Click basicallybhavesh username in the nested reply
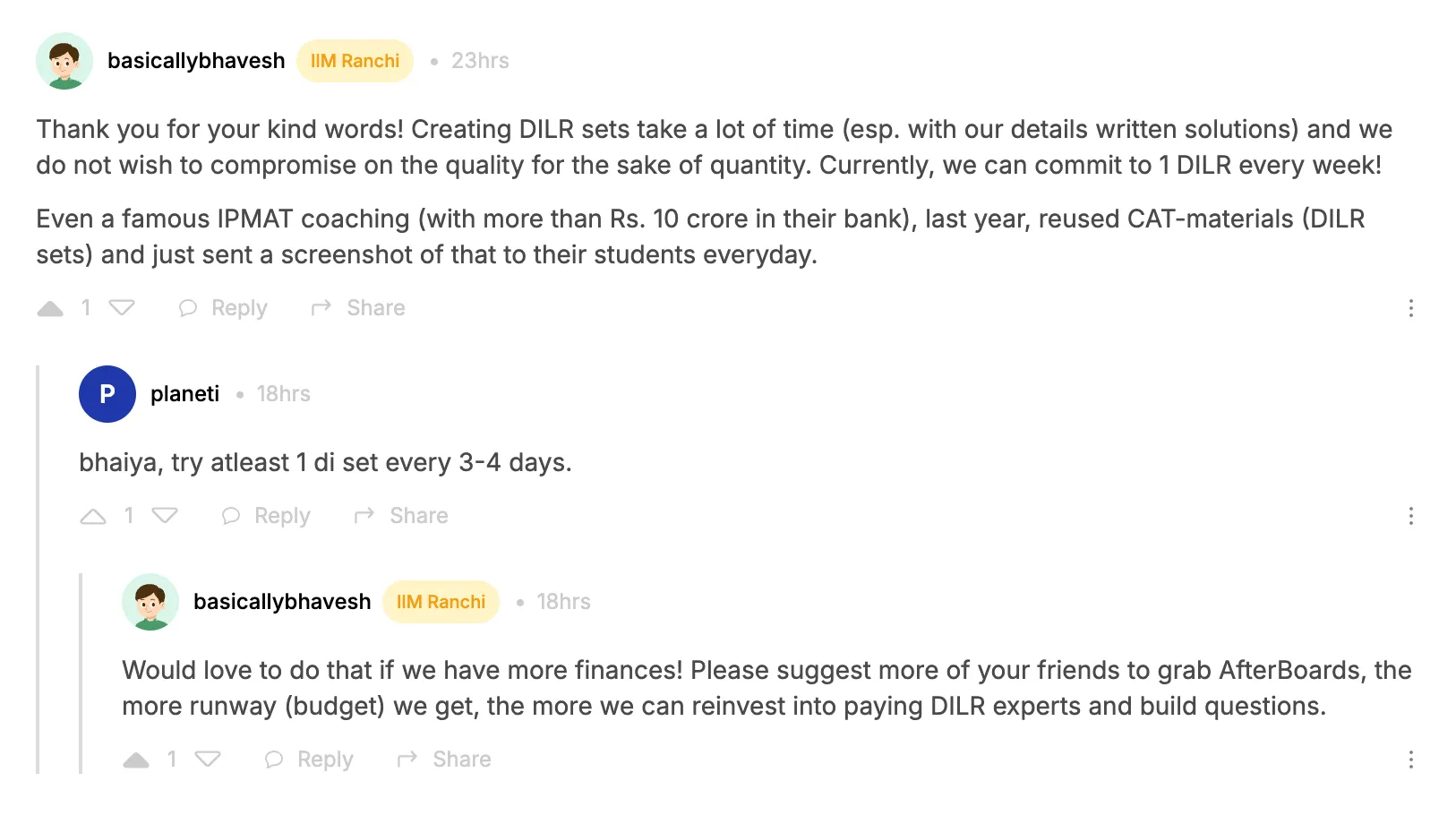This screenshot has width=1456, height=824. (282, 602)
